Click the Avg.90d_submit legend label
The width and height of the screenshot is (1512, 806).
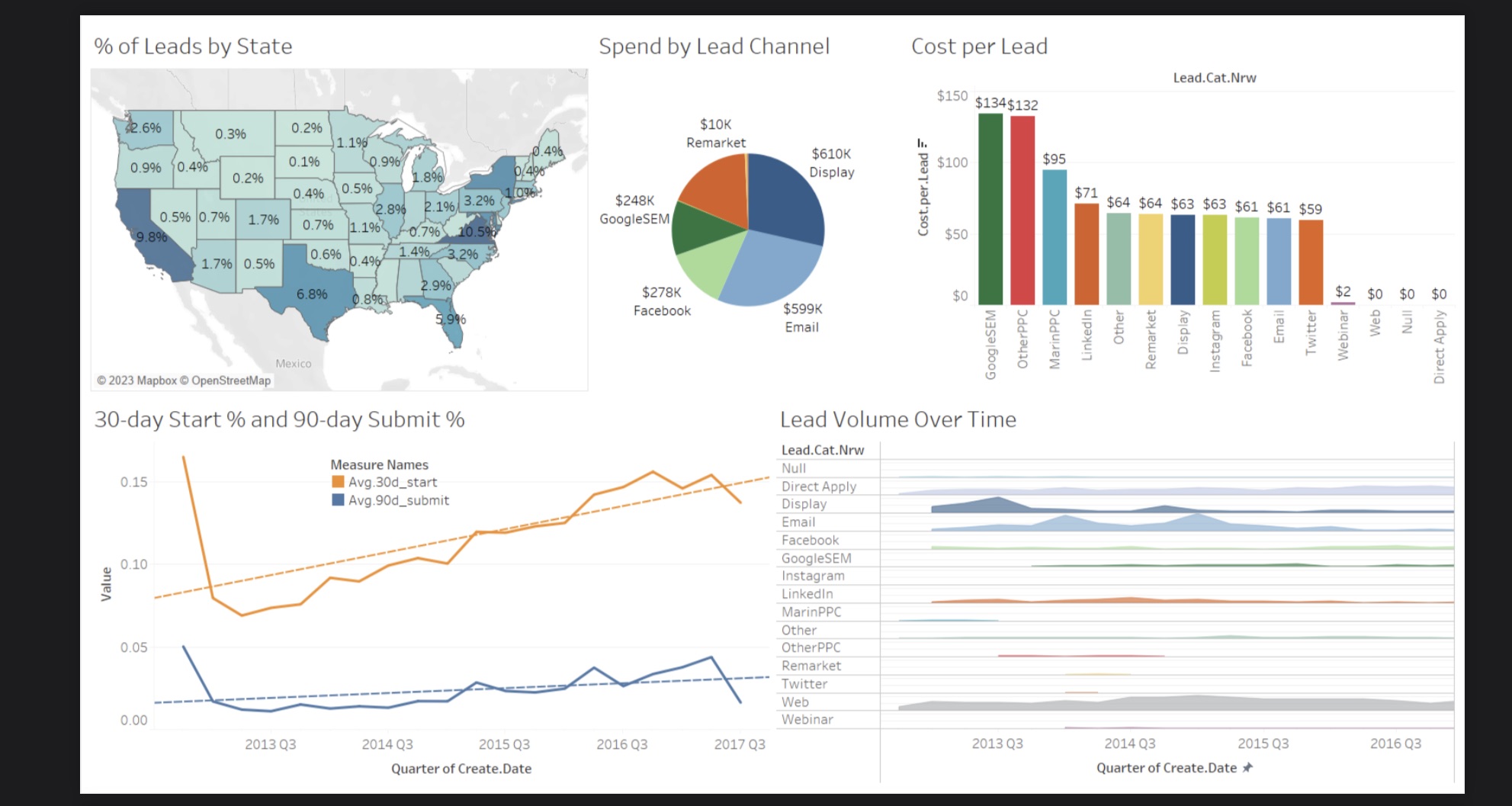click(399, 500)
